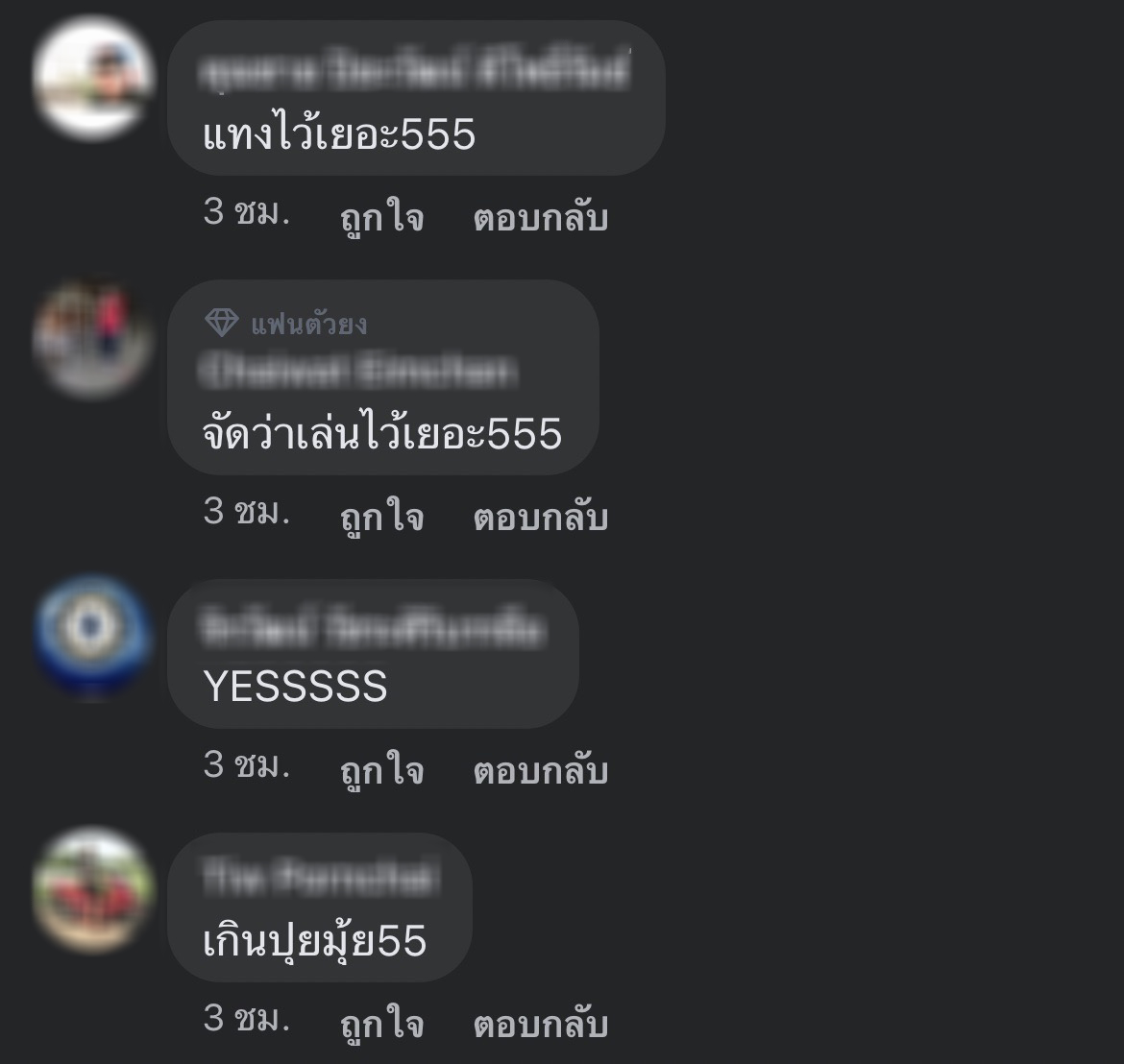Screen dimensions: 1124x1064
Task: Open the blurred name above เกินปุยมุ้ย55
Action: pyautogui.click(x=320, y=877)
